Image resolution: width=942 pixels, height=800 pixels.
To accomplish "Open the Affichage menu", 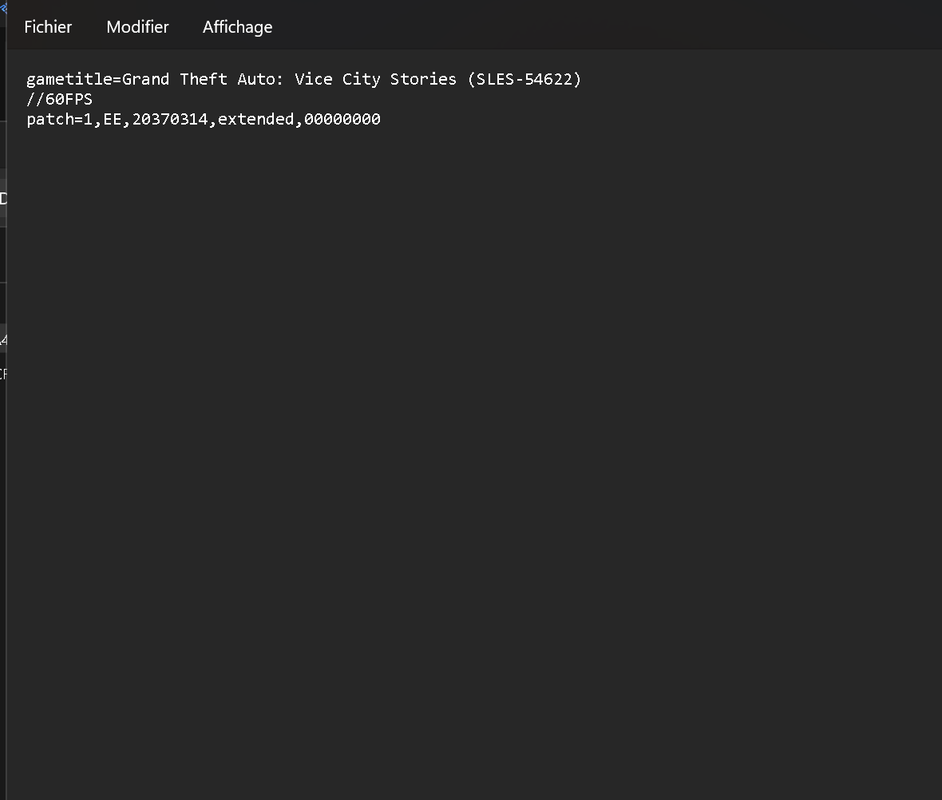I will pos(237,27).
